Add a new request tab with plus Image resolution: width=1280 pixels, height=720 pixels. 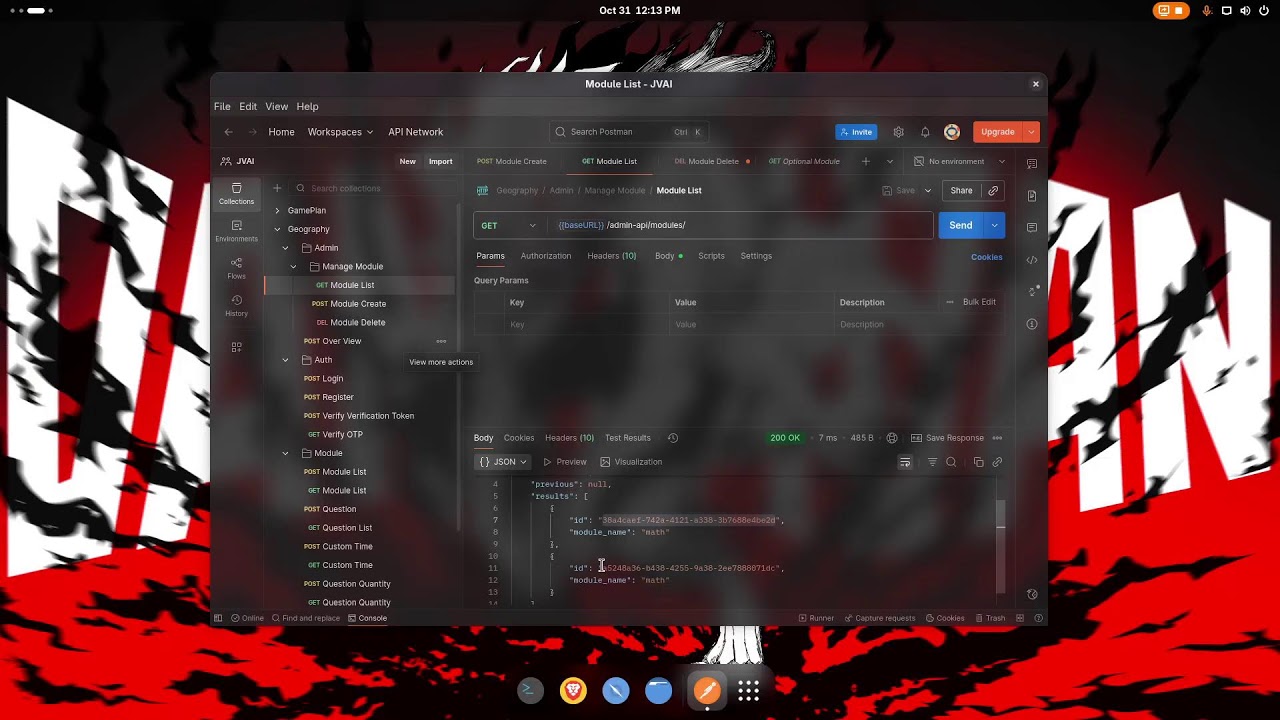[x=866, y=161]
